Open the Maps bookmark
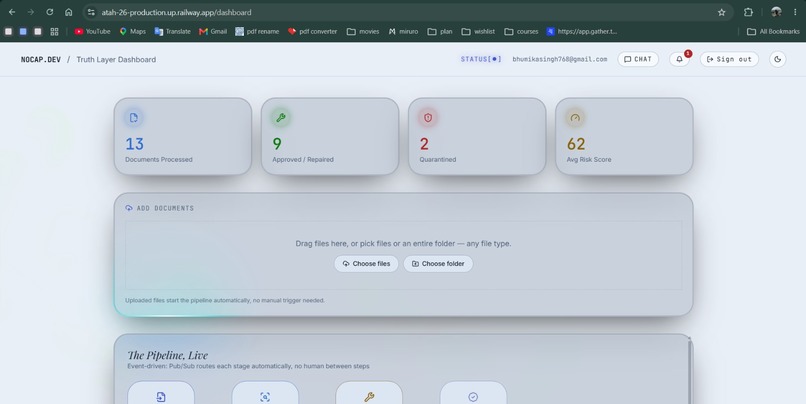806x404 pixels. pyautogui.click(x=133, y=31)
